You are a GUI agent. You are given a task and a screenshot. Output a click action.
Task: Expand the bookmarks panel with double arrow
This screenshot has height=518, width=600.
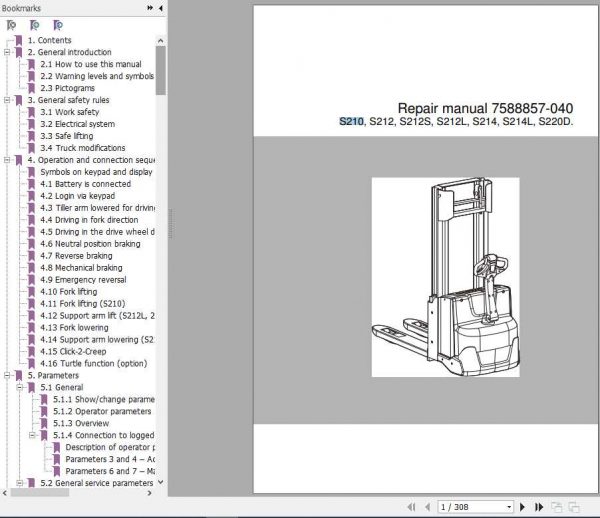150,8
